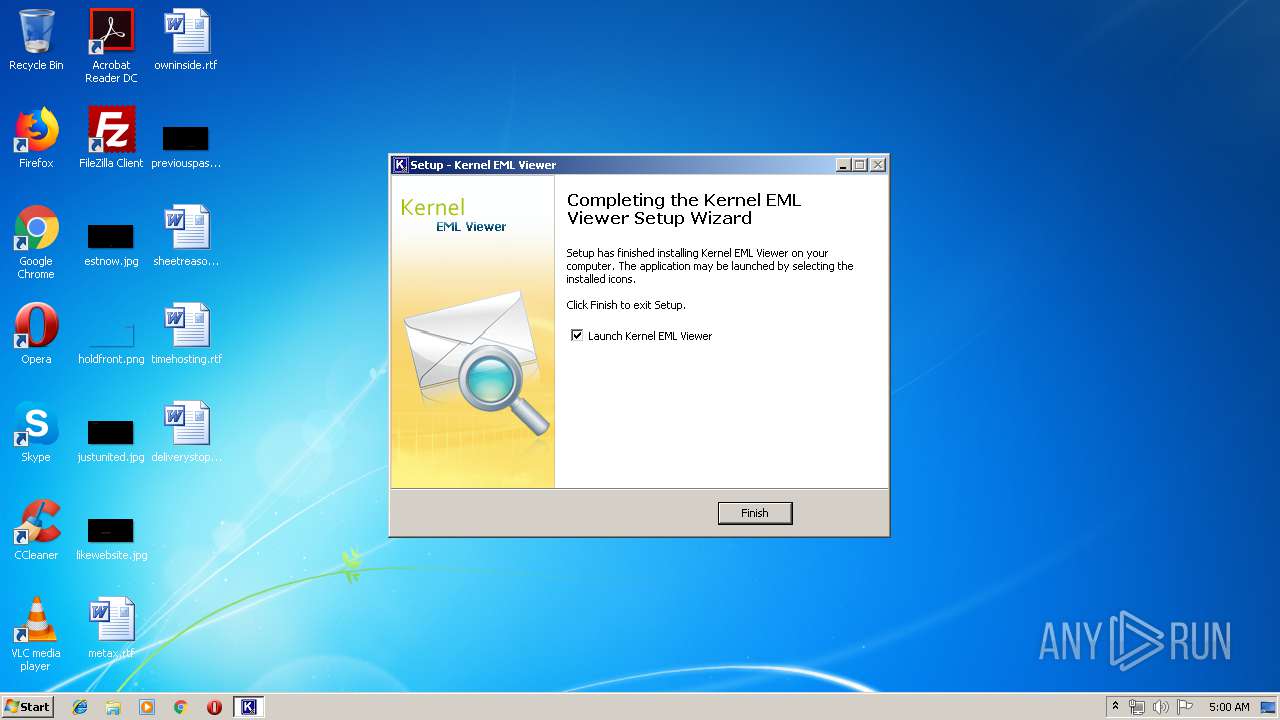Screen dimensions: 1280x720
Task: Open the Recycle Bin desktop icon
Action: coord(36,40)
